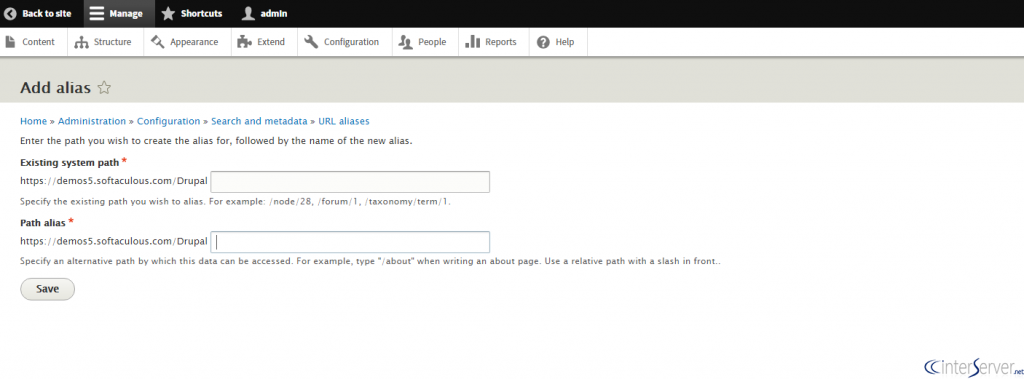
Task: Open the Administration breadcrumb link
Action: [x=92, y=121]
